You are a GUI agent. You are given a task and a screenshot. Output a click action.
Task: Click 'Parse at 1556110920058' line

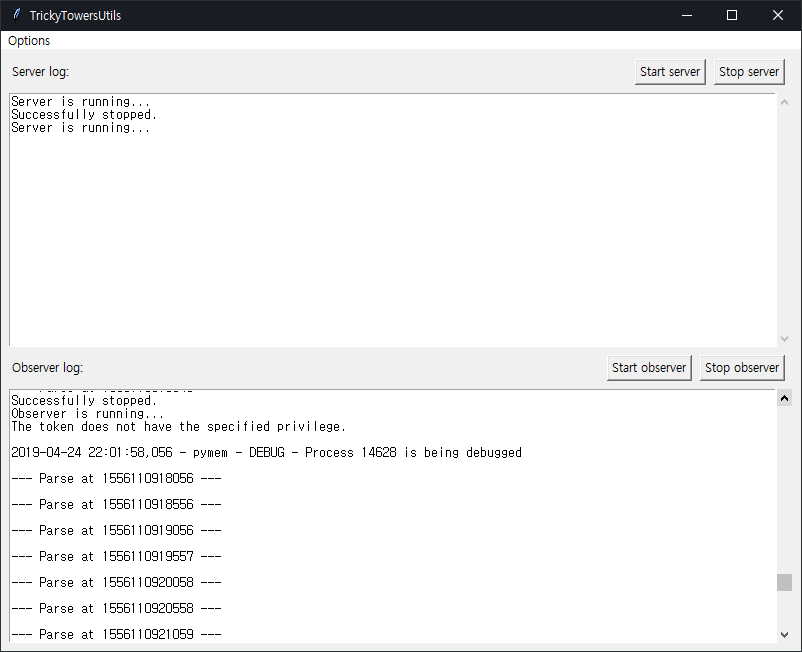point(116,582)
